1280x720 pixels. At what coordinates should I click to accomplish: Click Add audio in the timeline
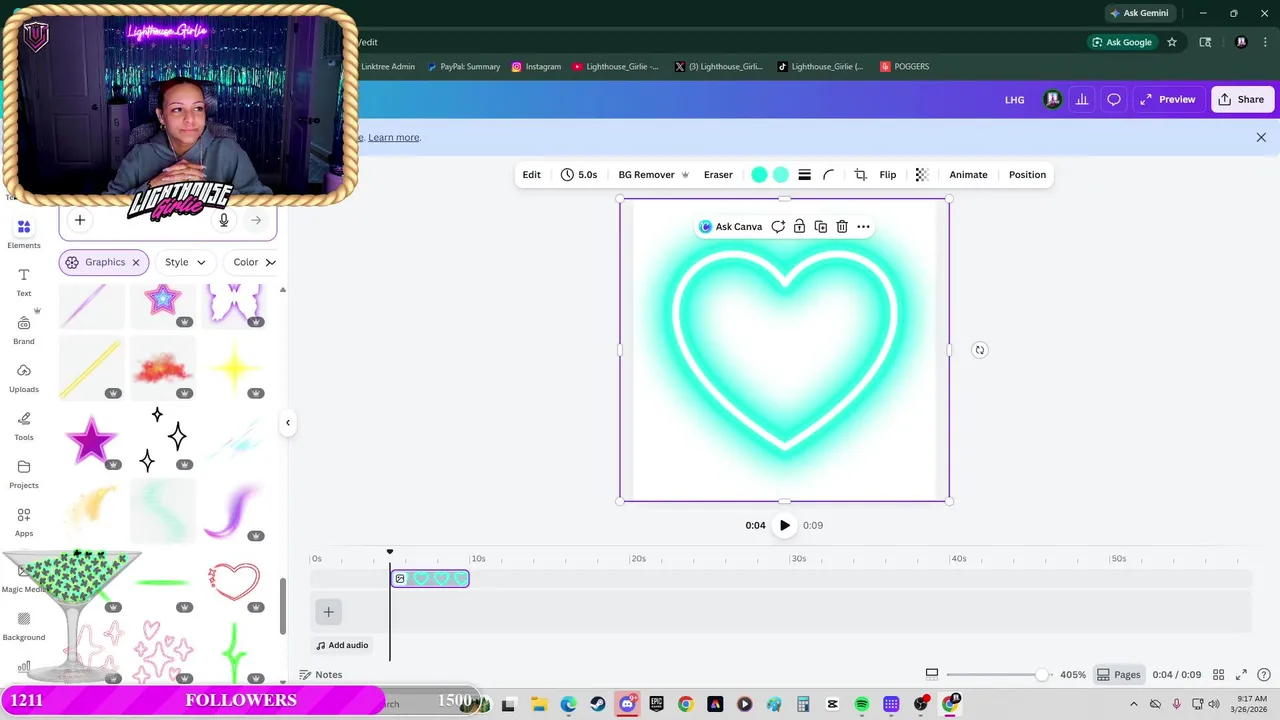click(x=342, y=645)
